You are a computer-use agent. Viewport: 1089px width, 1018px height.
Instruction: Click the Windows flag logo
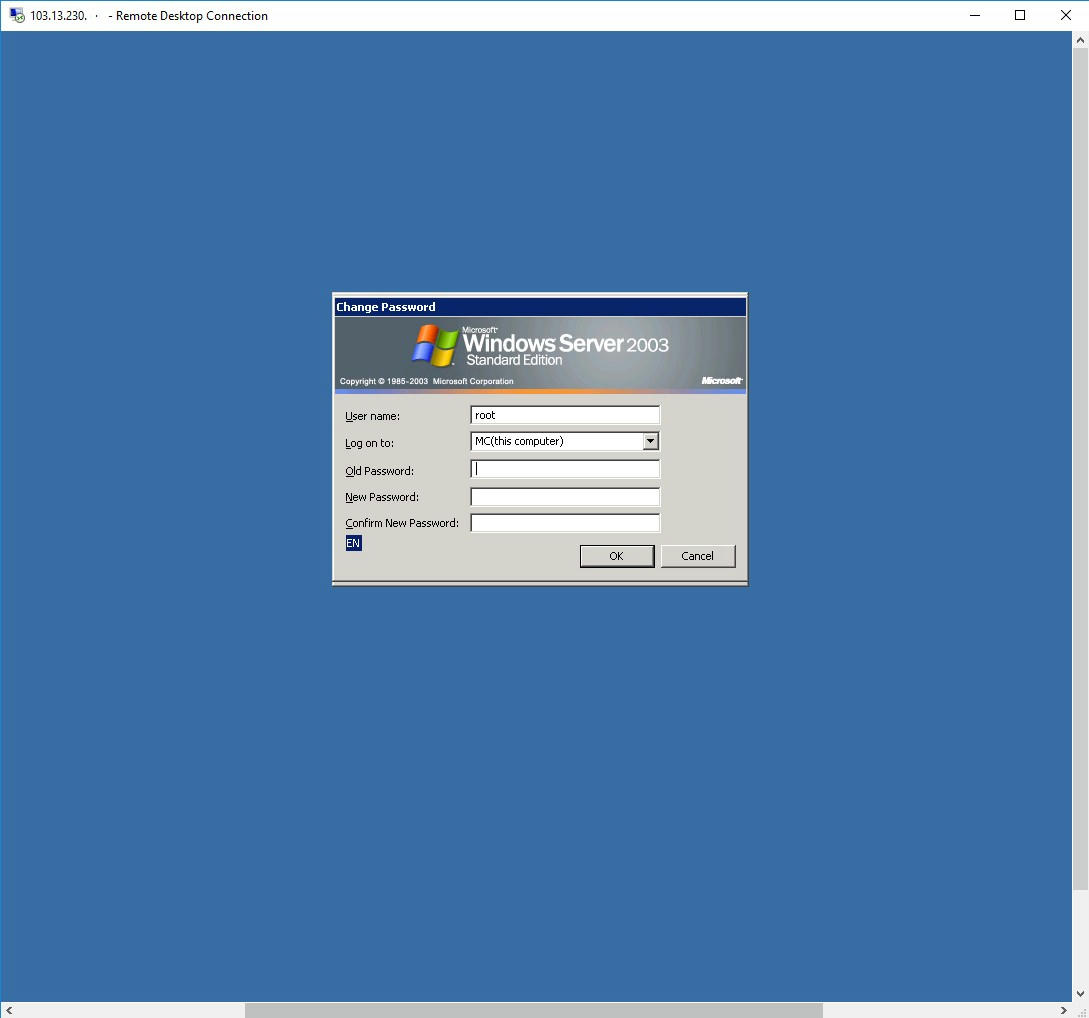tap(435, 345)
